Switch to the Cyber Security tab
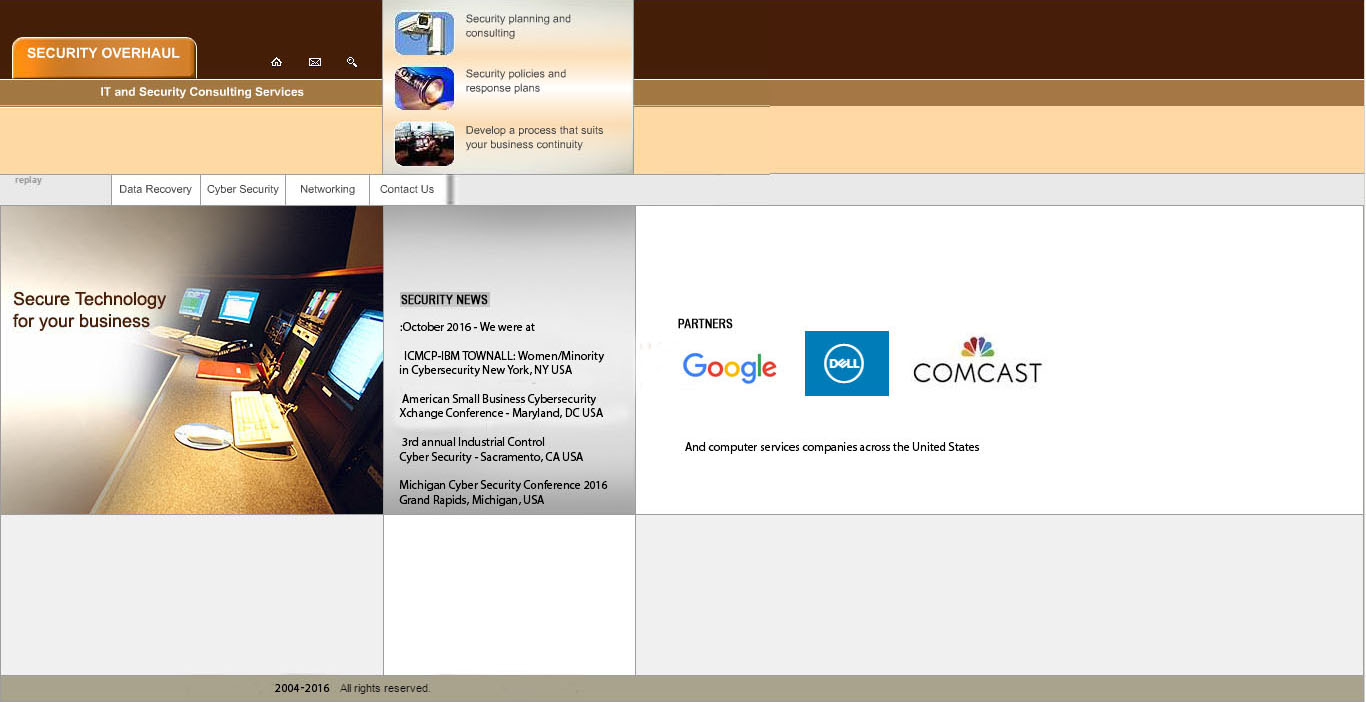The image size is (1366, 702). tap(243, 189)
